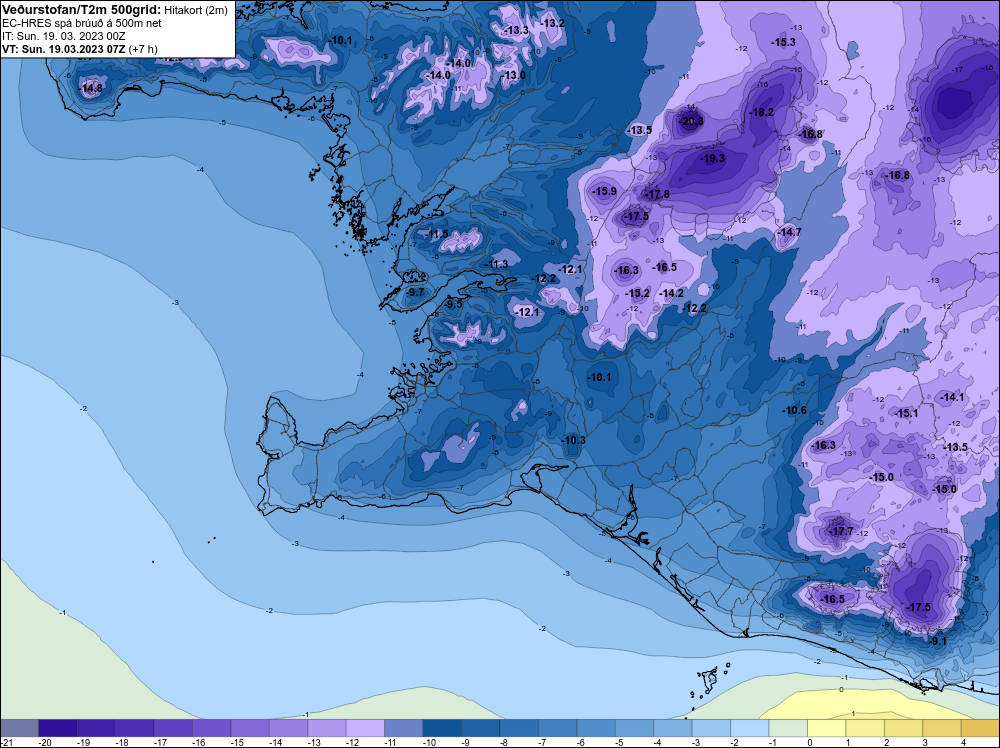Click the legend number 4
Viewport: 1000px width, 748px height.
(964, 743)
